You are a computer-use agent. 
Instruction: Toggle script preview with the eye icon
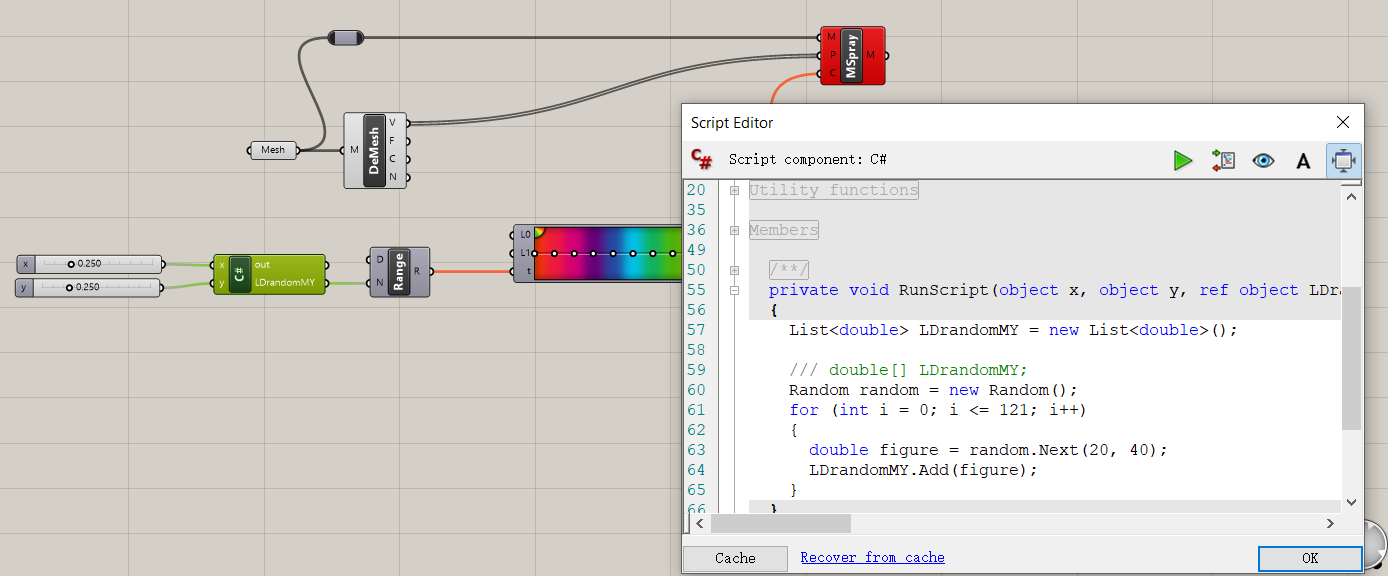(1263, 160)
